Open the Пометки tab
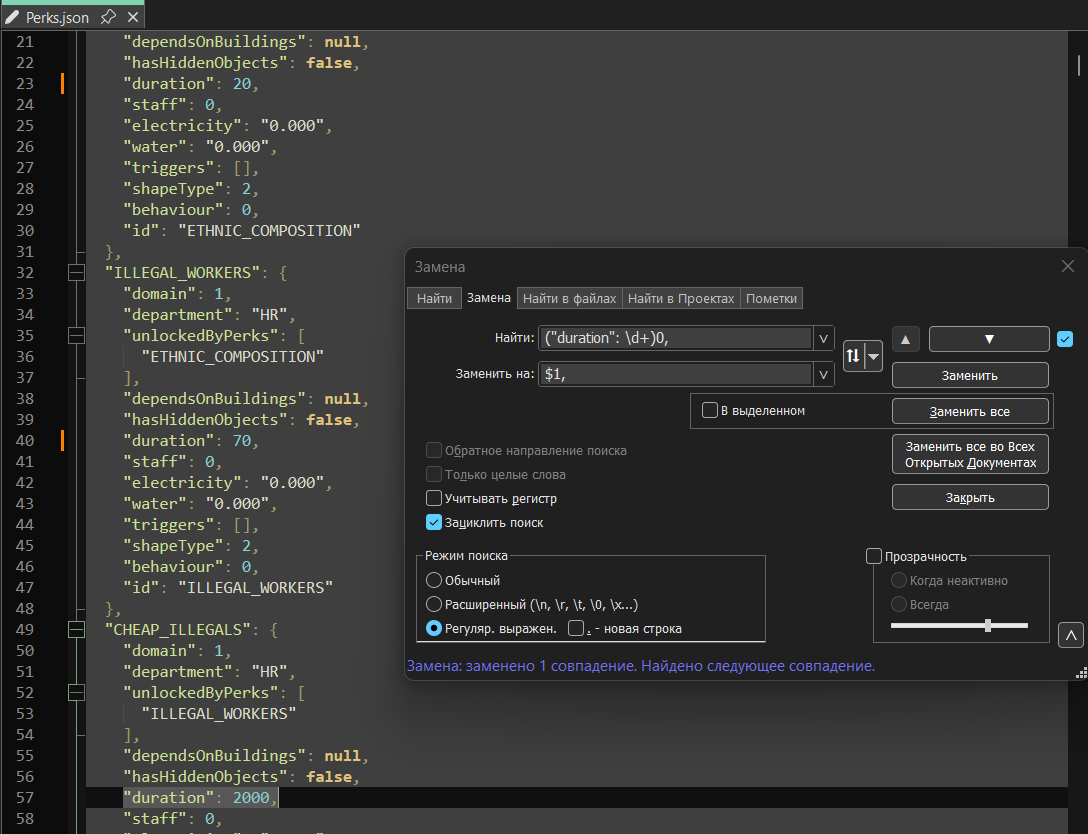Viewport: 1088px width, 834px height. (771, 298)
